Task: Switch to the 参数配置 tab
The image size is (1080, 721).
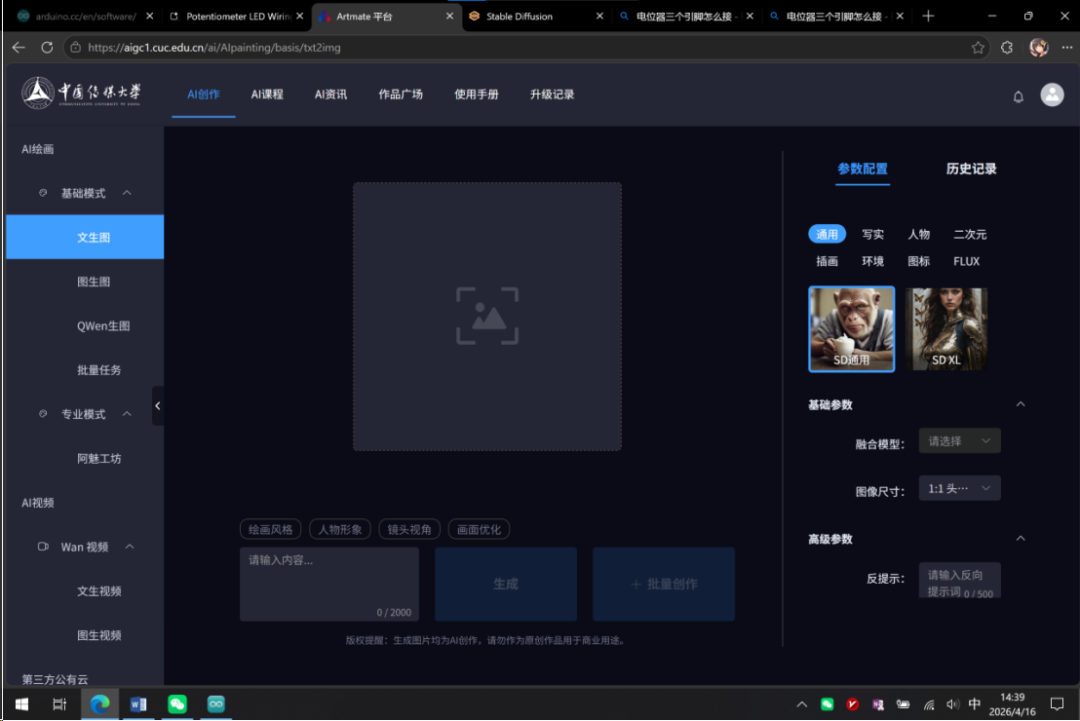Action: [862, 169]
